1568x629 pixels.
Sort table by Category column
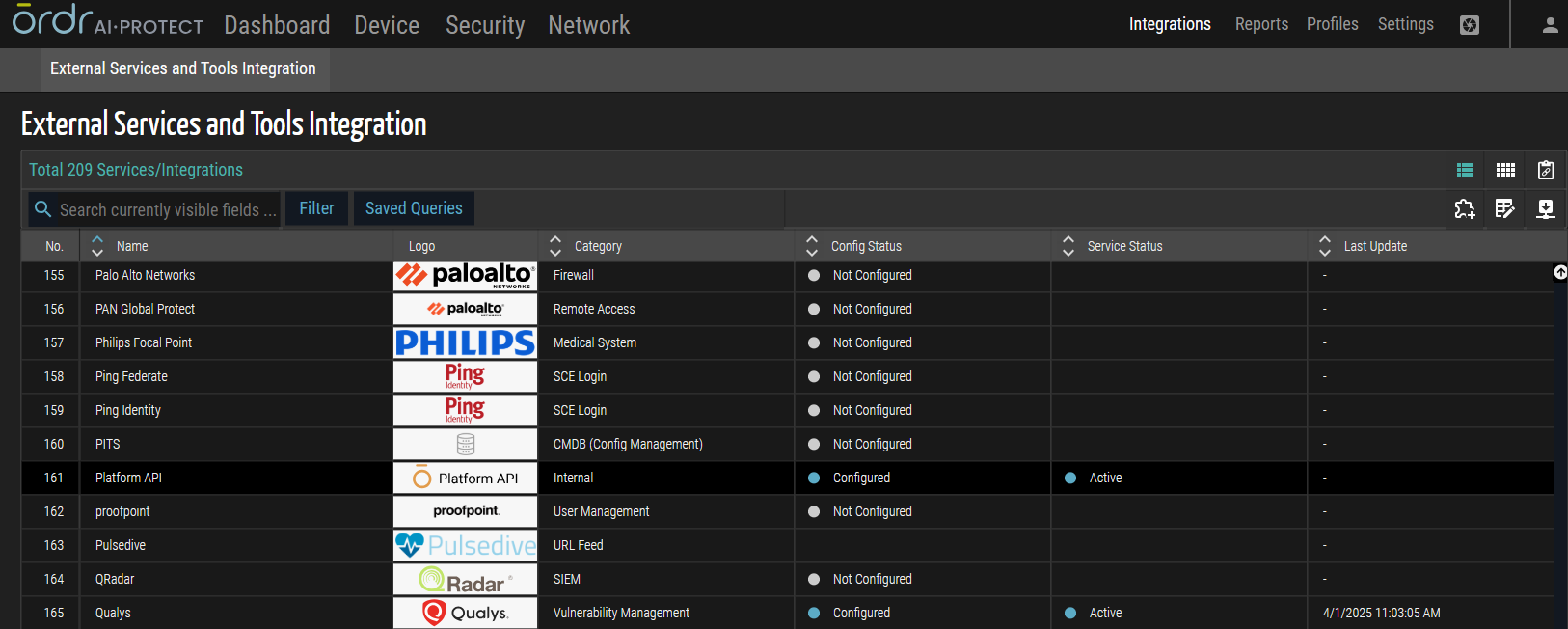(555, 246)
